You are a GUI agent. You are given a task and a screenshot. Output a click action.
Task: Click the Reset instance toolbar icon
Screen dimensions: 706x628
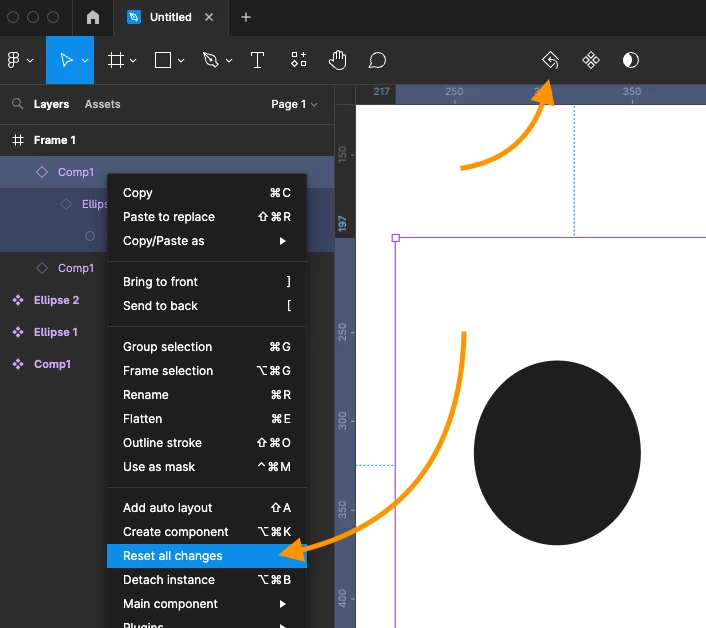pyautogui.click(x=550, y=60)
